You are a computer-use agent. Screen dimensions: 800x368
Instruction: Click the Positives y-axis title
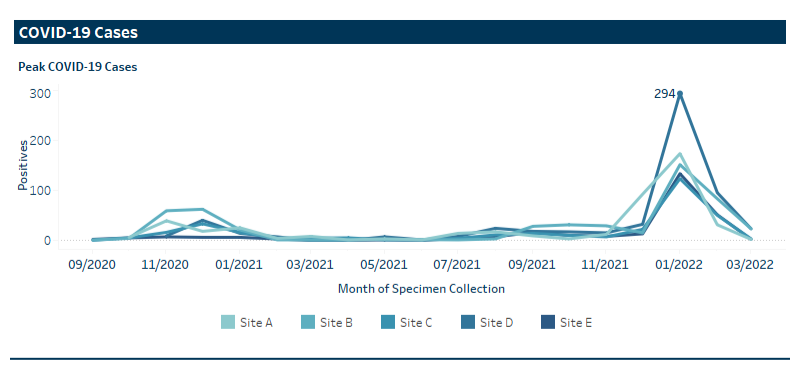pos(23,165)
